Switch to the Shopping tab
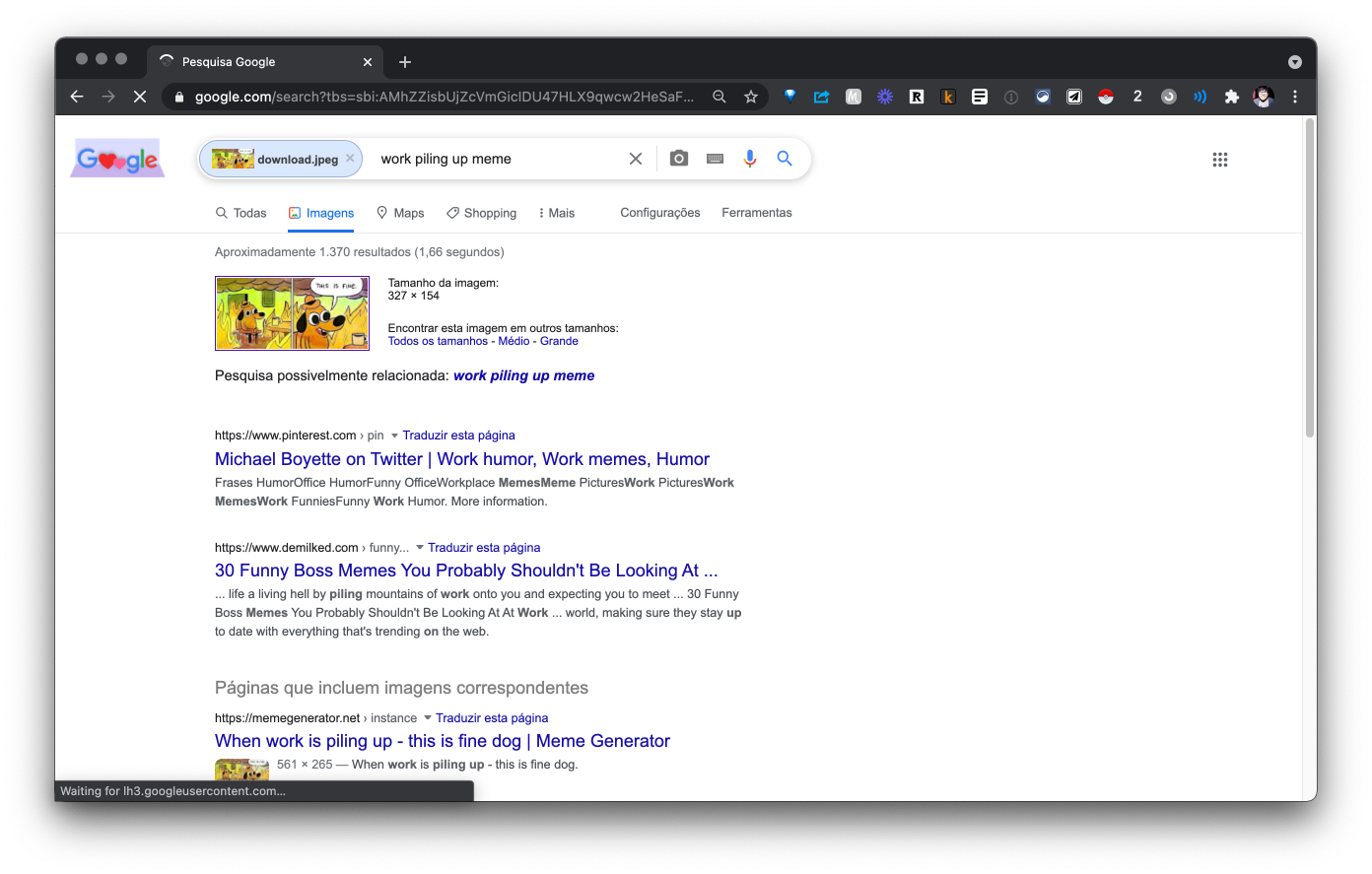Screen dimensions: 1372x874 coord(481,213)
